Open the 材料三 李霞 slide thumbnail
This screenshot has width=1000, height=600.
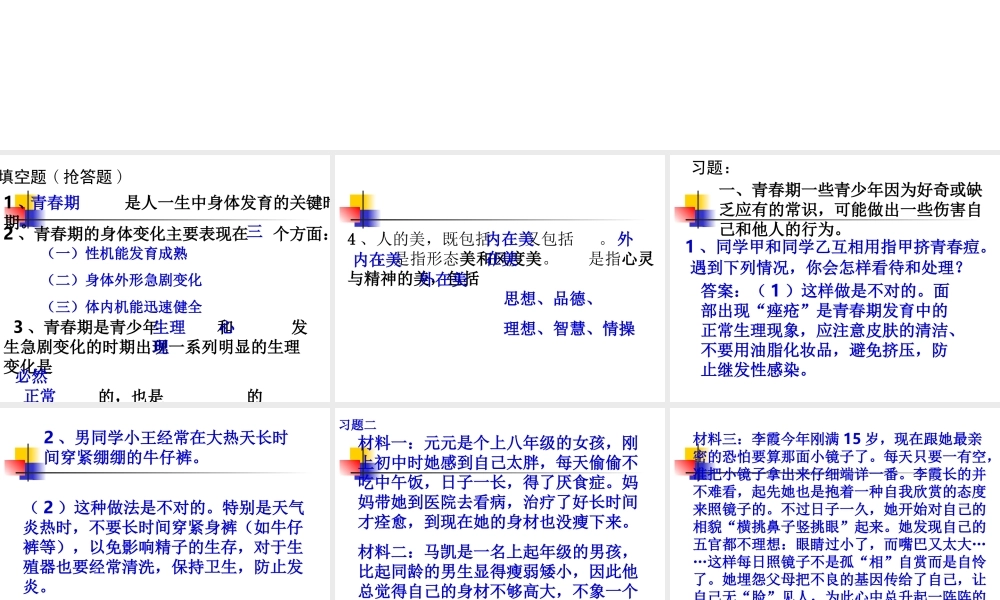[x=835, y=504]
